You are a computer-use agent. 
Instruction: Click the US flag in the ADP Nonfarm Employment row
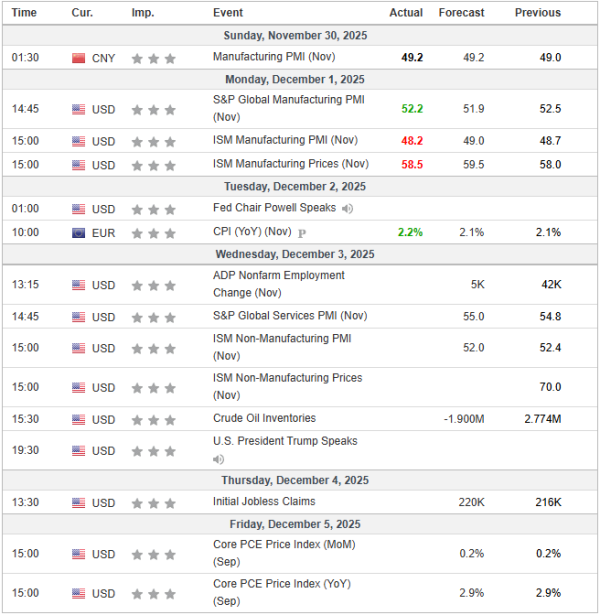(x=79, y=285)
